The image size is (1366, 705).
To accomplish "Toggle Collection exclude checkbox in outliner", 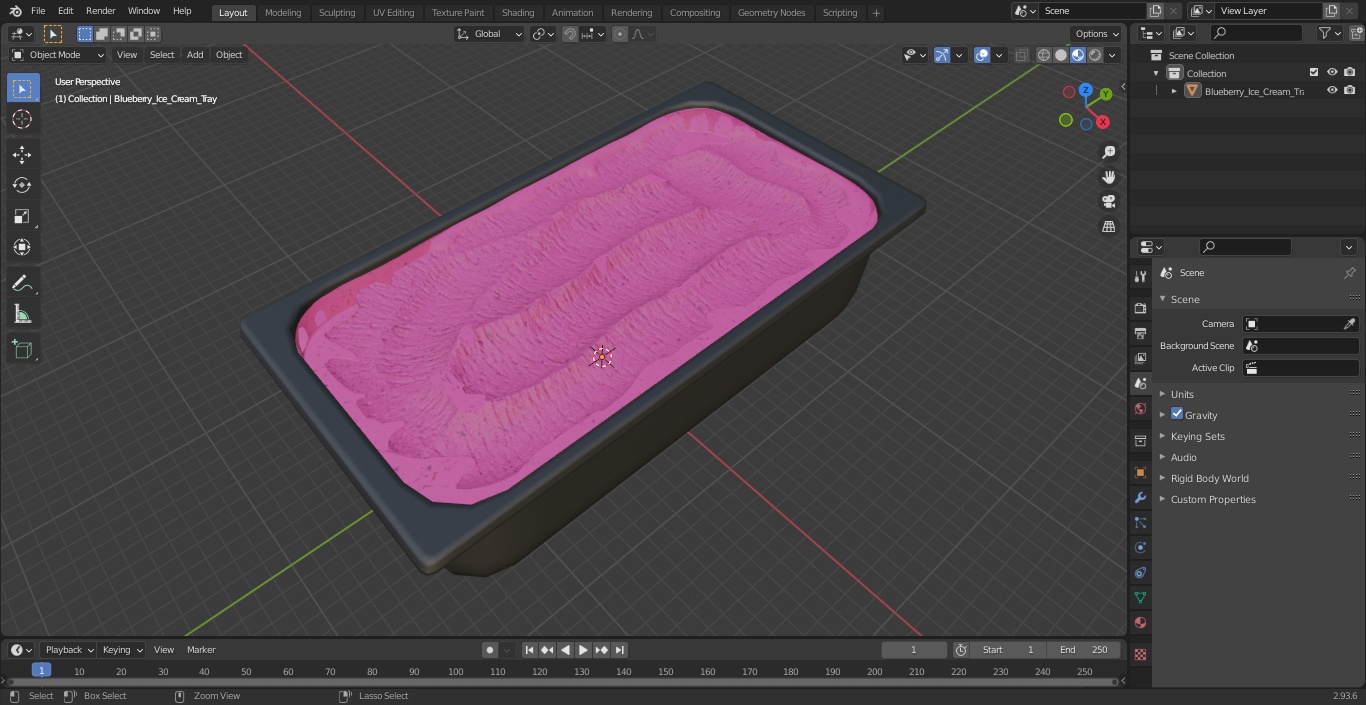I will pos(1314,73).
